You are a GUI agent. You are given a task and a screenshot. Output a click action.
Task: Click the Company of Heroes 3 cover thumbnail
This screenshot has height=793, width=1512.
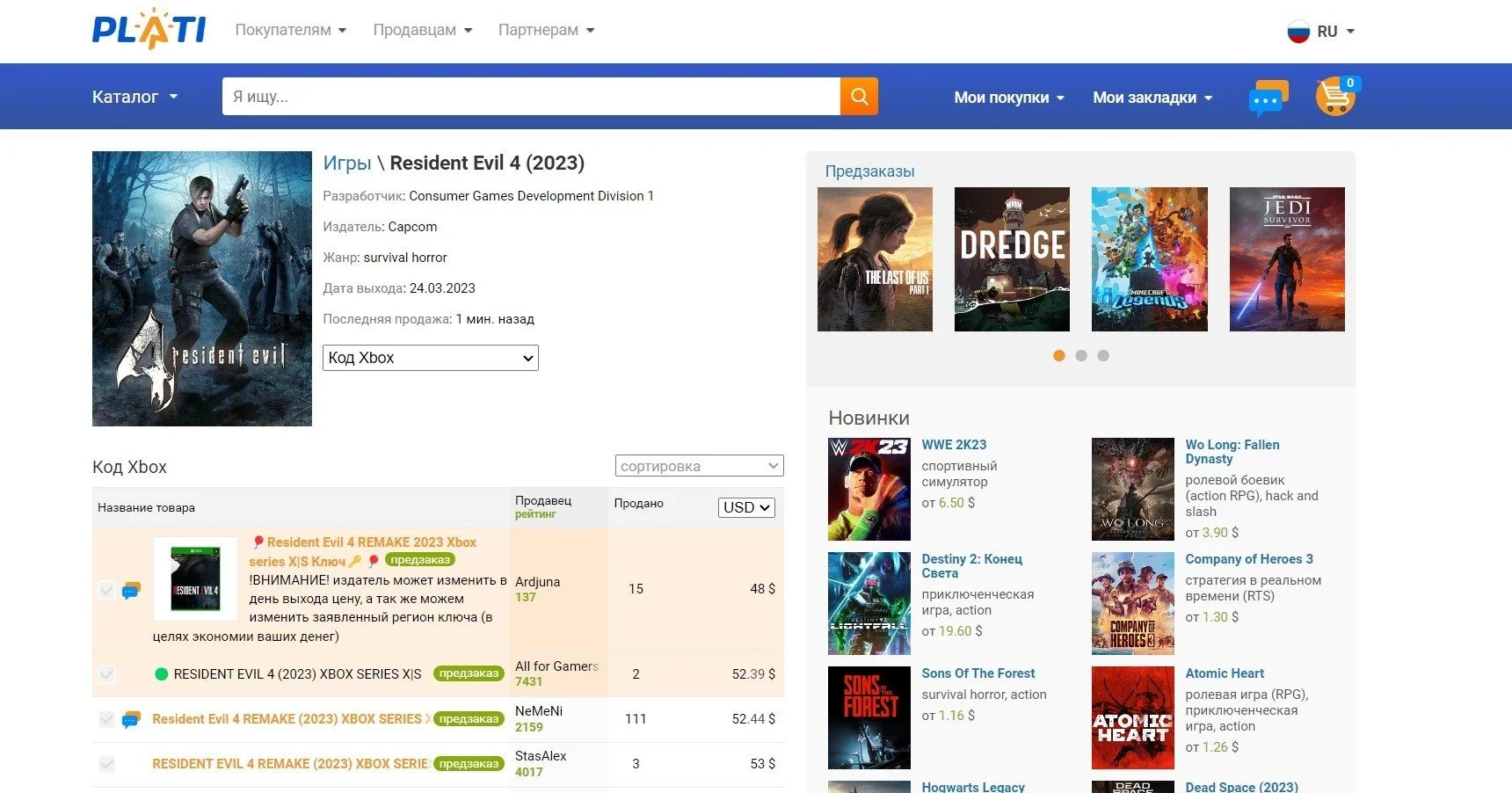click(x=1133, y=603)
